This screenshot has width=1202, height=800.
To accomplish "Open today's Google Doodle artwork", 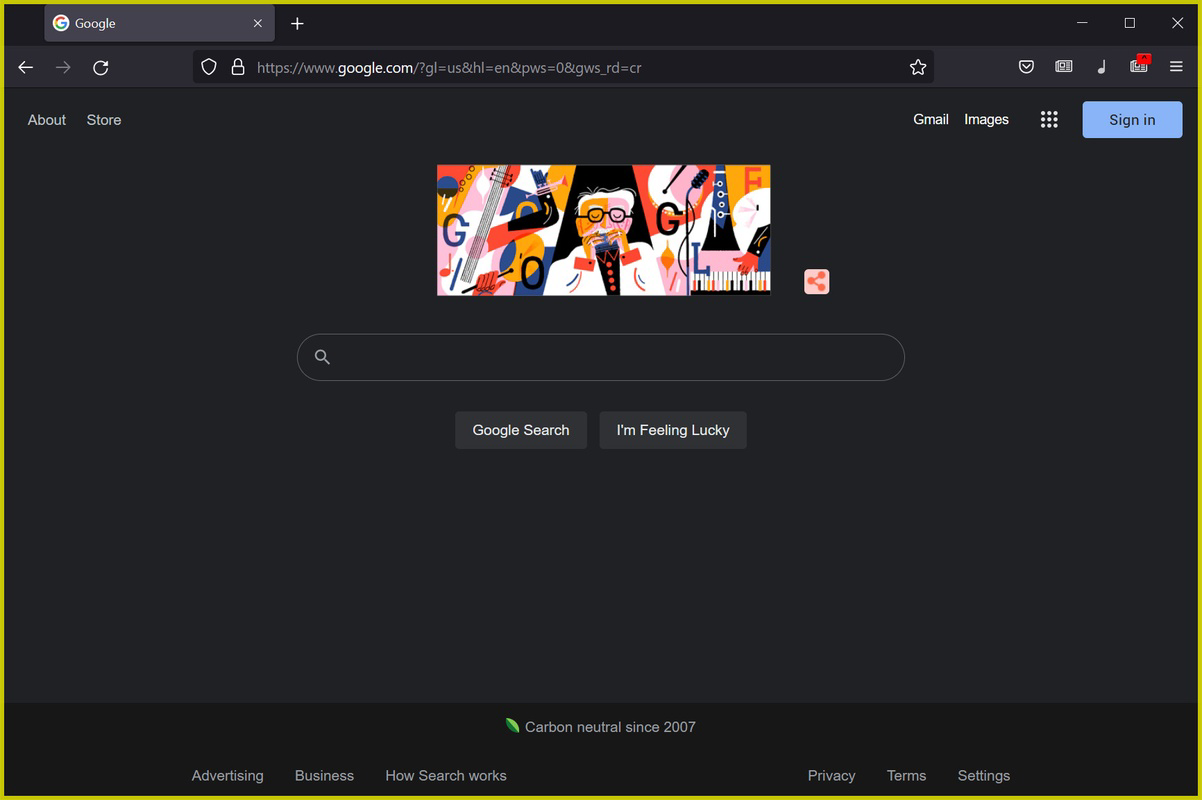I will coord(602,229).
